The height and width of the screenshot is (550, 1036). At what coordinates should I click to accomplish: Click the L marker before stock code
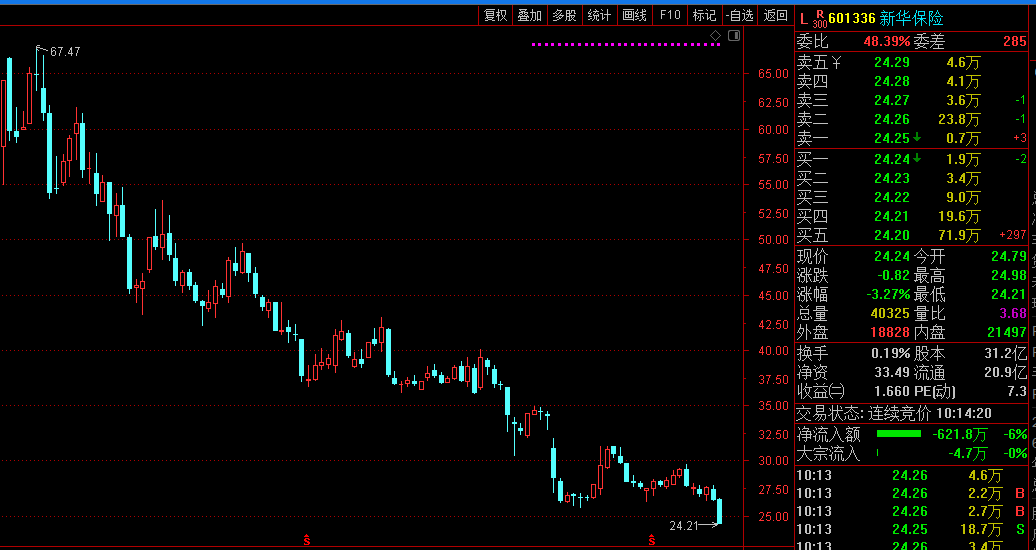coord(803,18)
